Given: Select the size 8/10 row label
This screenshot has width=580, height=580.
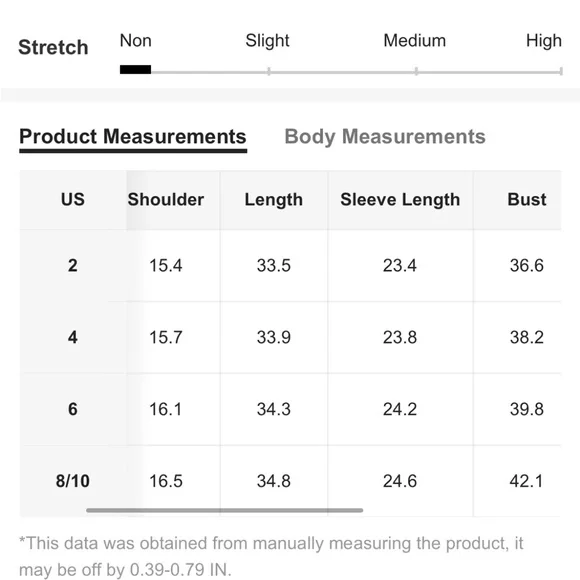Looking at the screenshot, I should click(73, 481).
